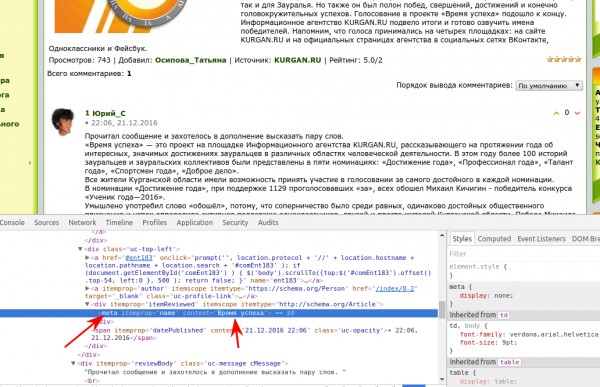Image resolution: width=600 pixels, height=387 pixels.
Task: Open the Console tab in DevTools
Action: (x=12, y=222)
